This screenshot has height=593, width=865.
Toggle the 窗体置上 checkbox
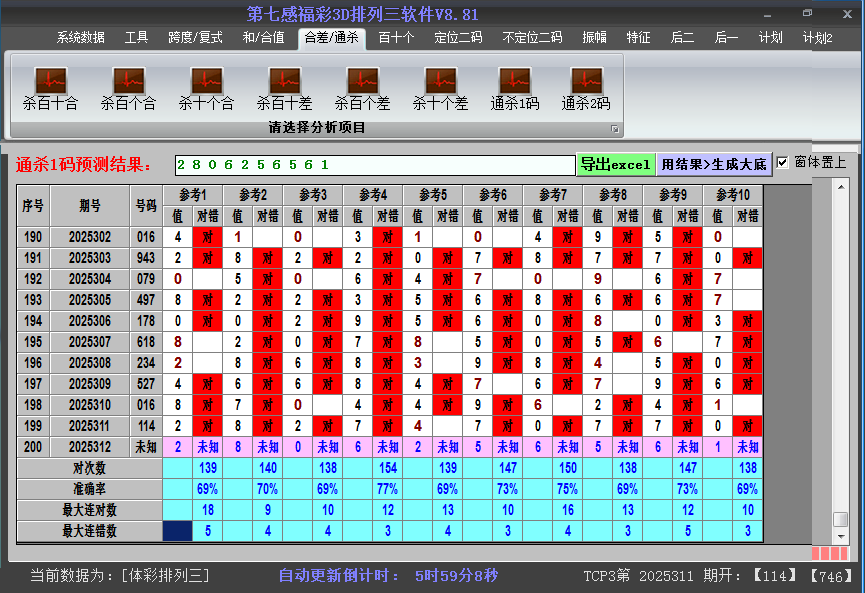(x=783, y=163)
